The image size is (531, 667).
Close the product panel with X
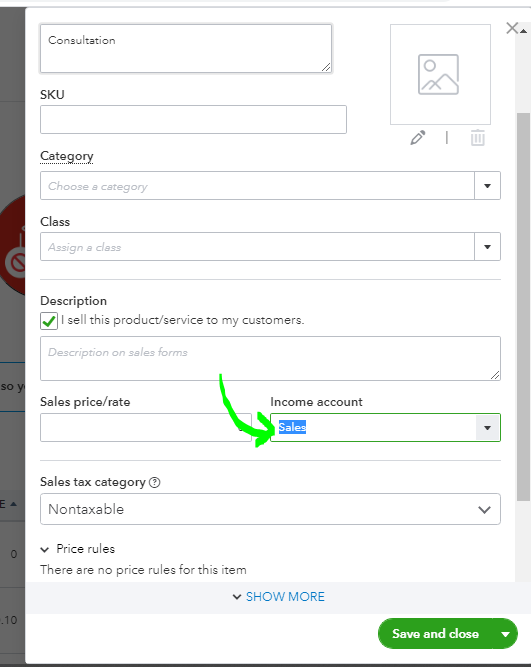click(512, 28)
